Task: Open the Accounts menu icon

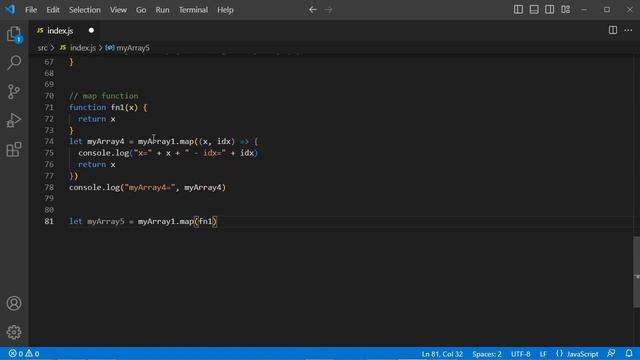Action: click(14, 303)
